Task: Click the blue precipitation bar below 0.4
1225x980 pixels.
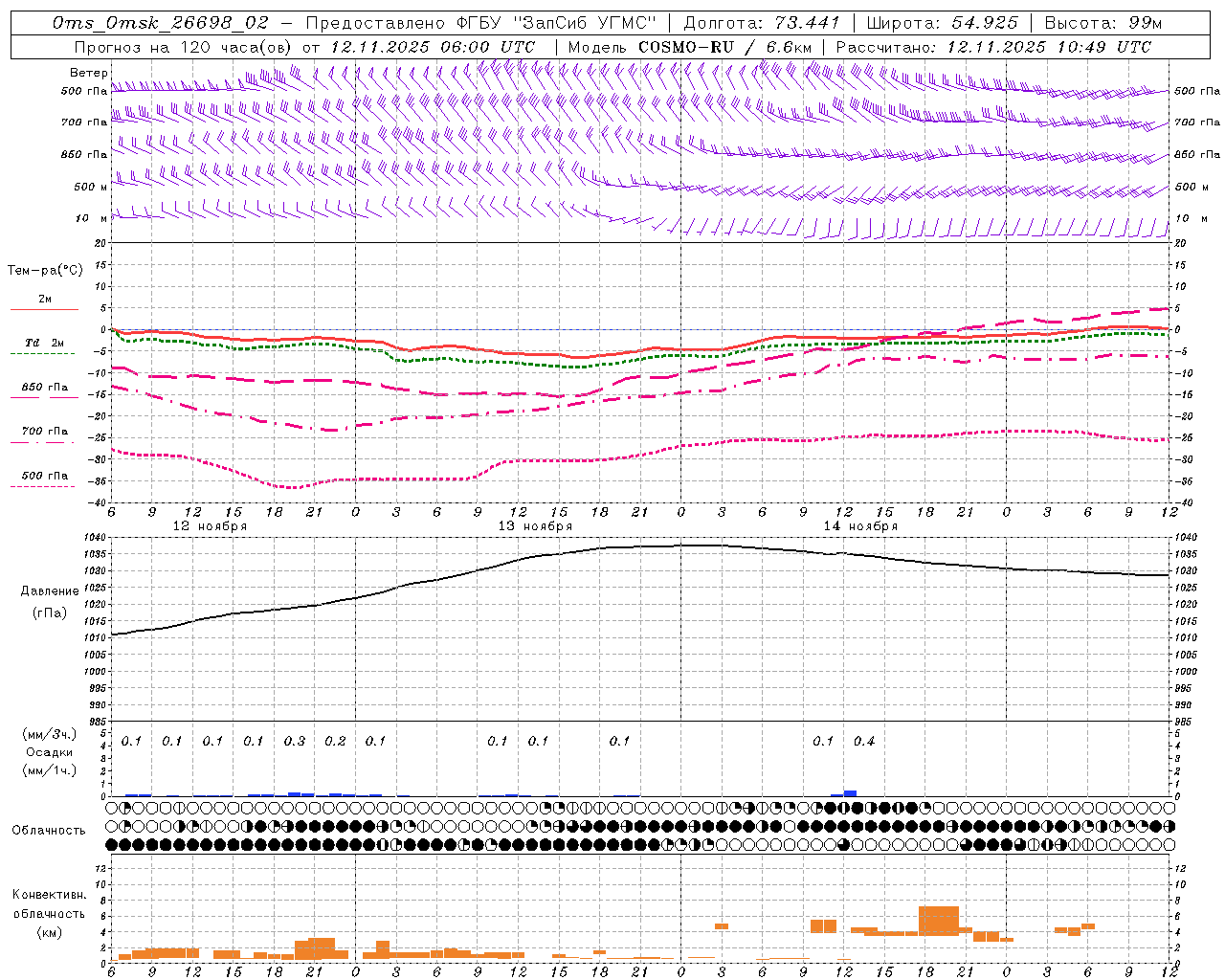Action: click(850, 793)
